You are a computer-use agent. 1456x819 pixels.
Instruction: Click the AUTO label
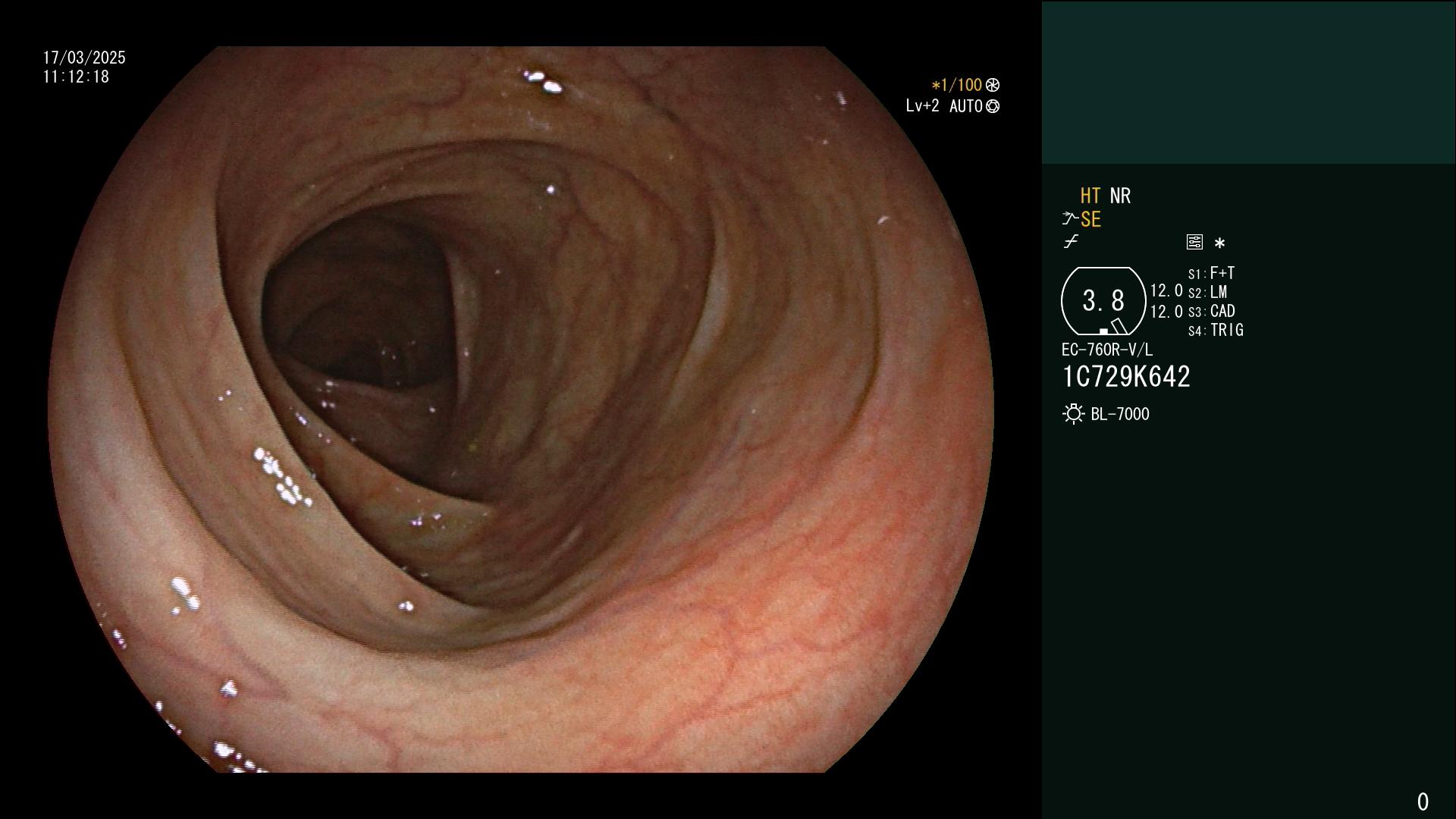(x=965, y=106)
